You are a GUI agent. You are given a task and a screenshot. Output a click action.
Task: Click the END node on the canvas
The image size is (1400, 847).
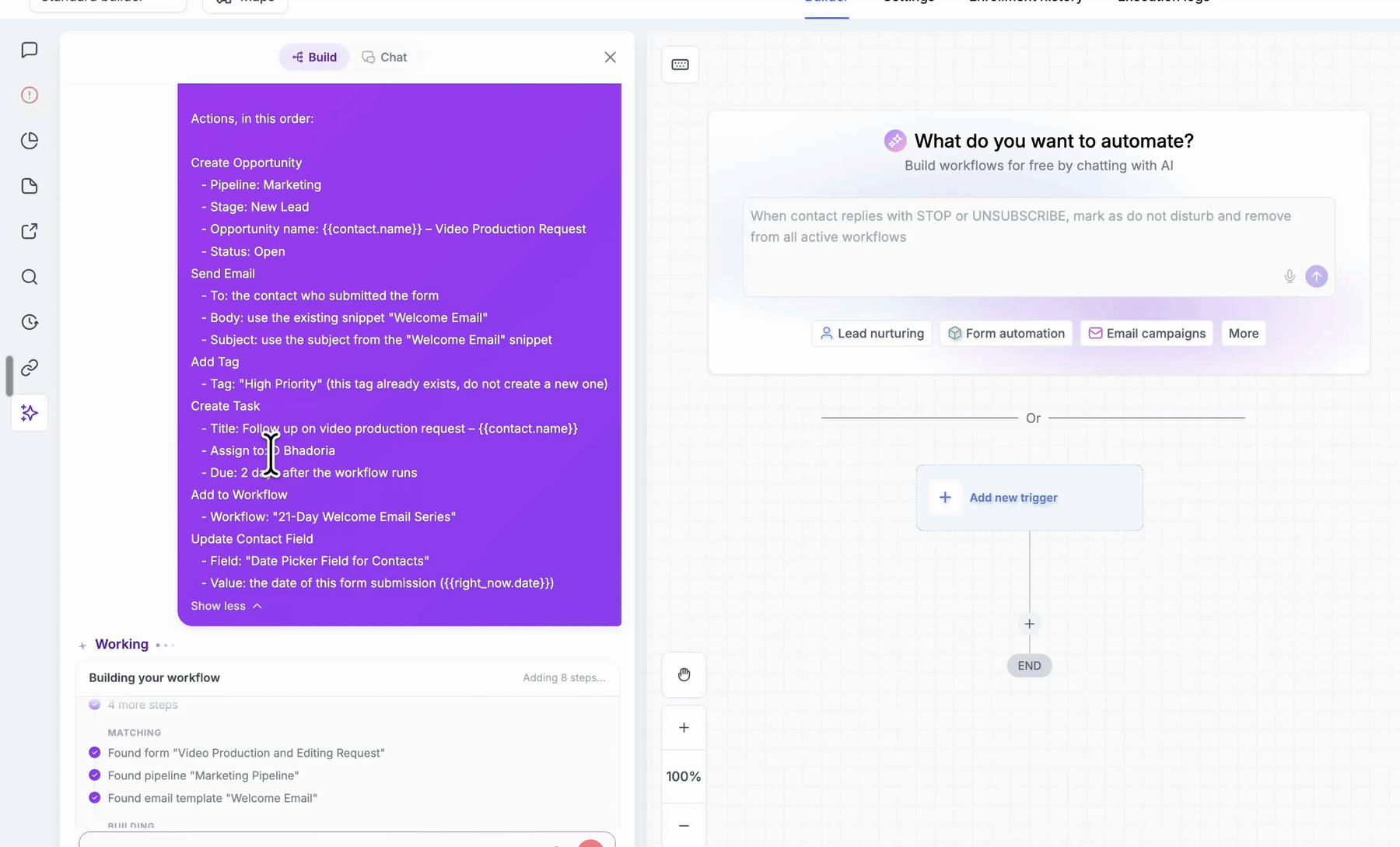coord(1029,666)
